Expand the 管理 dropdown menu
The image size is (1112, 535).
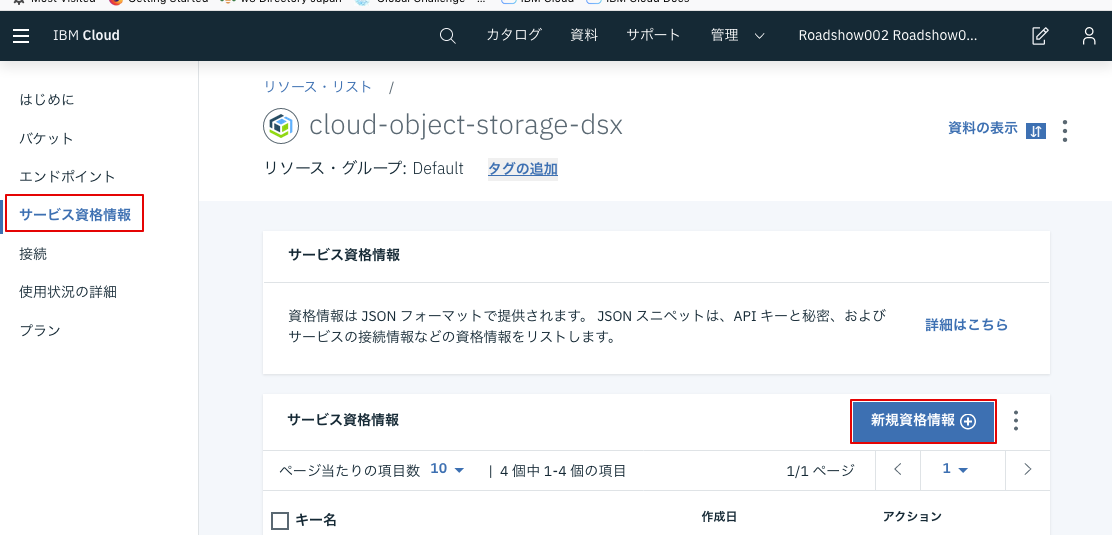point(738,35)
